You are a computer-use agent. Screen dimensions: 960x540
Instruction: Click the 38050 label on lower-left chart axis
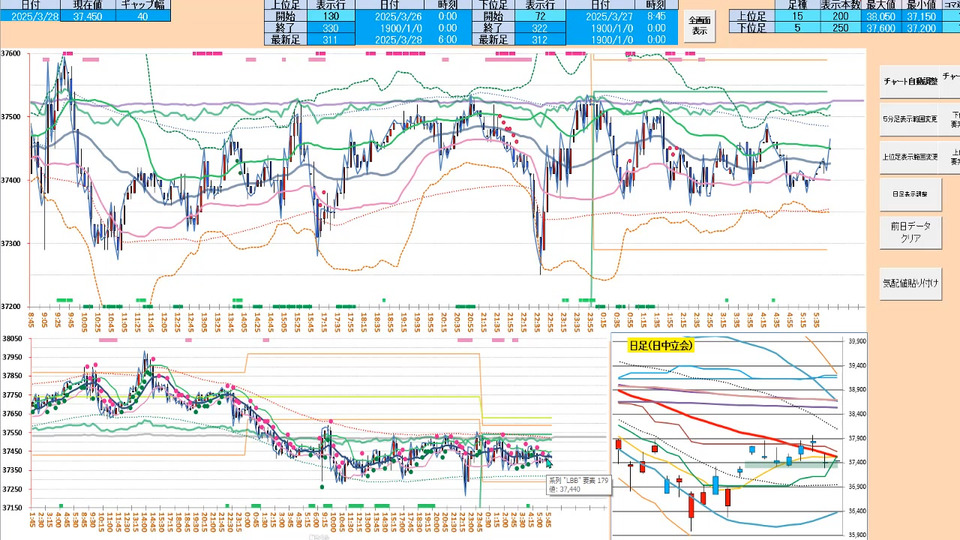12,338
